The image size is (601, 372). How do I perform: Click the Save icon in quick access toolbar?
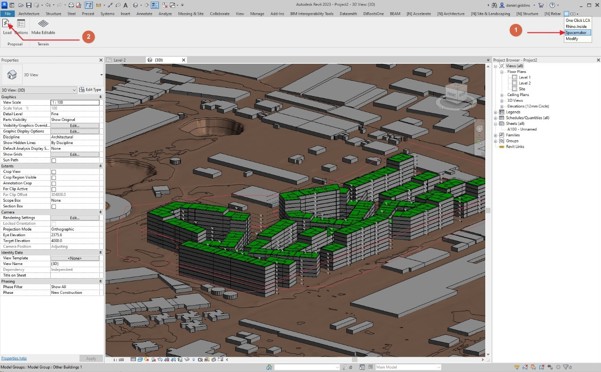coord(28,5)
